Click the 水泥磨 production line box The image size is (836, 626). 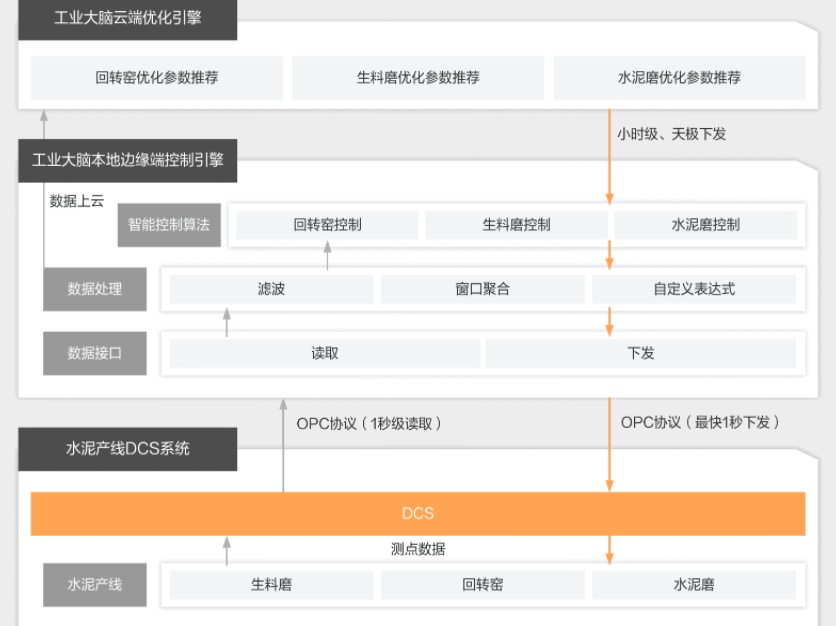(694, 585)
